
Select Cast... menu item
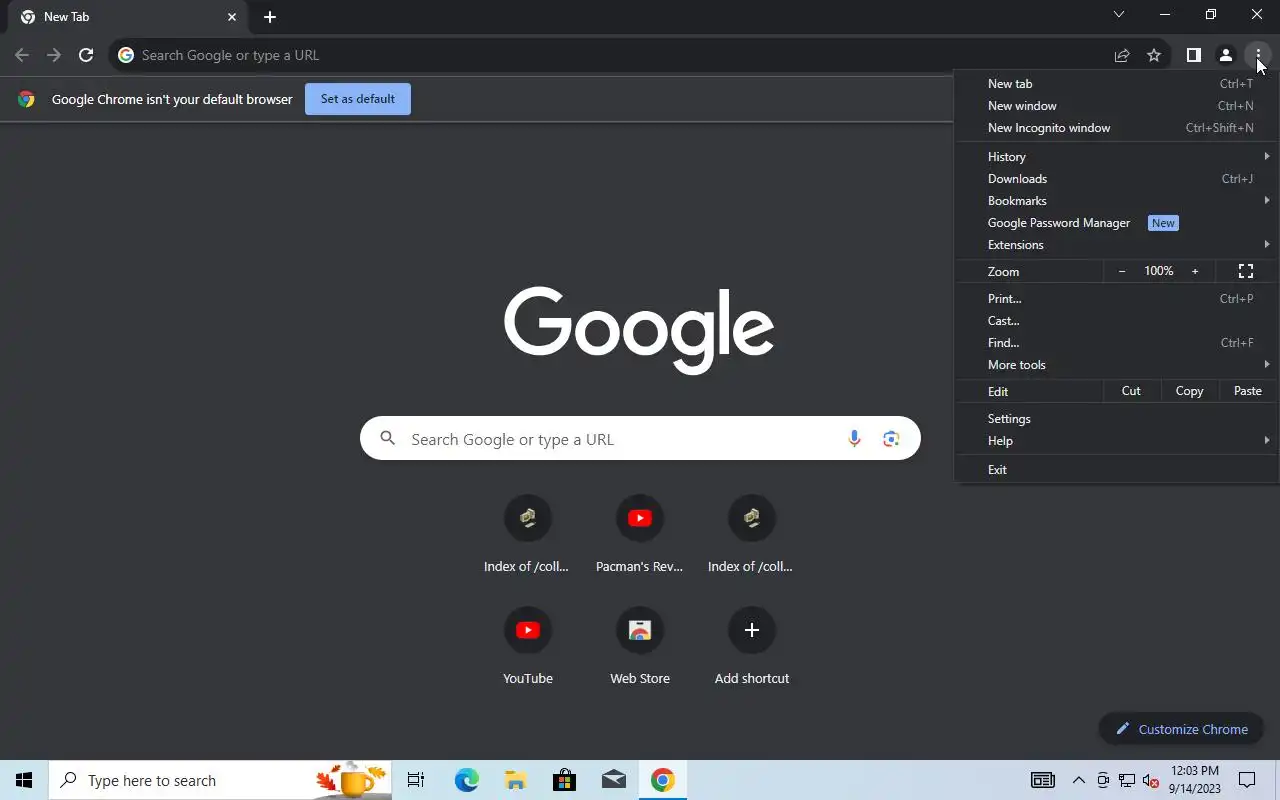tap(1116, 321)
